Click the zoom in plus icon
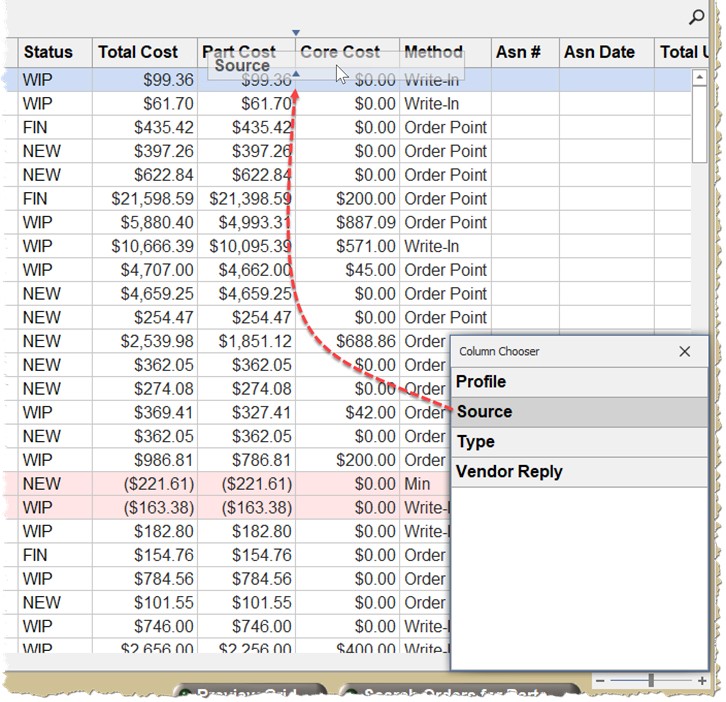Viewport: 726px width, 702px height. click(x=703, y=680)
